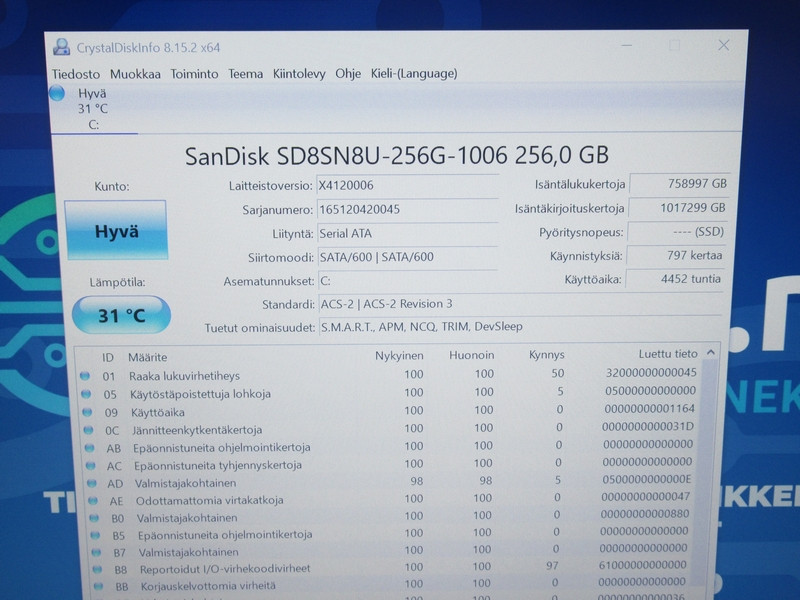
Task: Select row B0 Valmistajakohtainen
Action: click(389, 516)
